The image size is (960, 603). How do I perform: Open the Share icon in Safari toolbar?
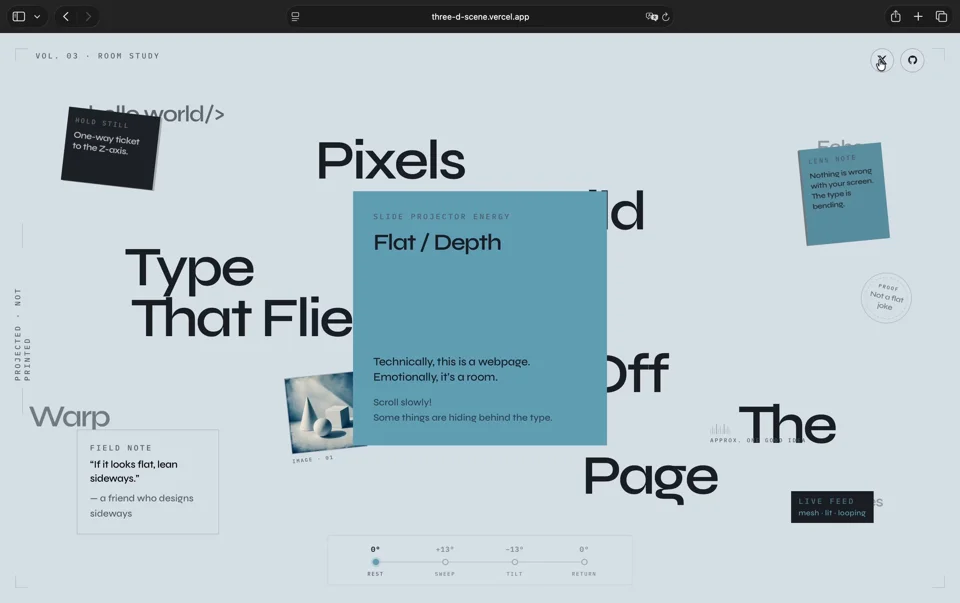click(896, 17)
